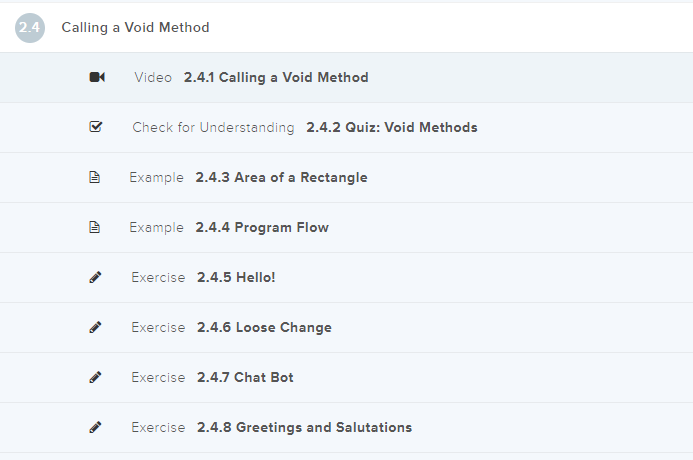Click the pencil icon beside the Hello! exercise
This screenshot has height=460, width=693.
pyautogui.click(x=95, y=277)
